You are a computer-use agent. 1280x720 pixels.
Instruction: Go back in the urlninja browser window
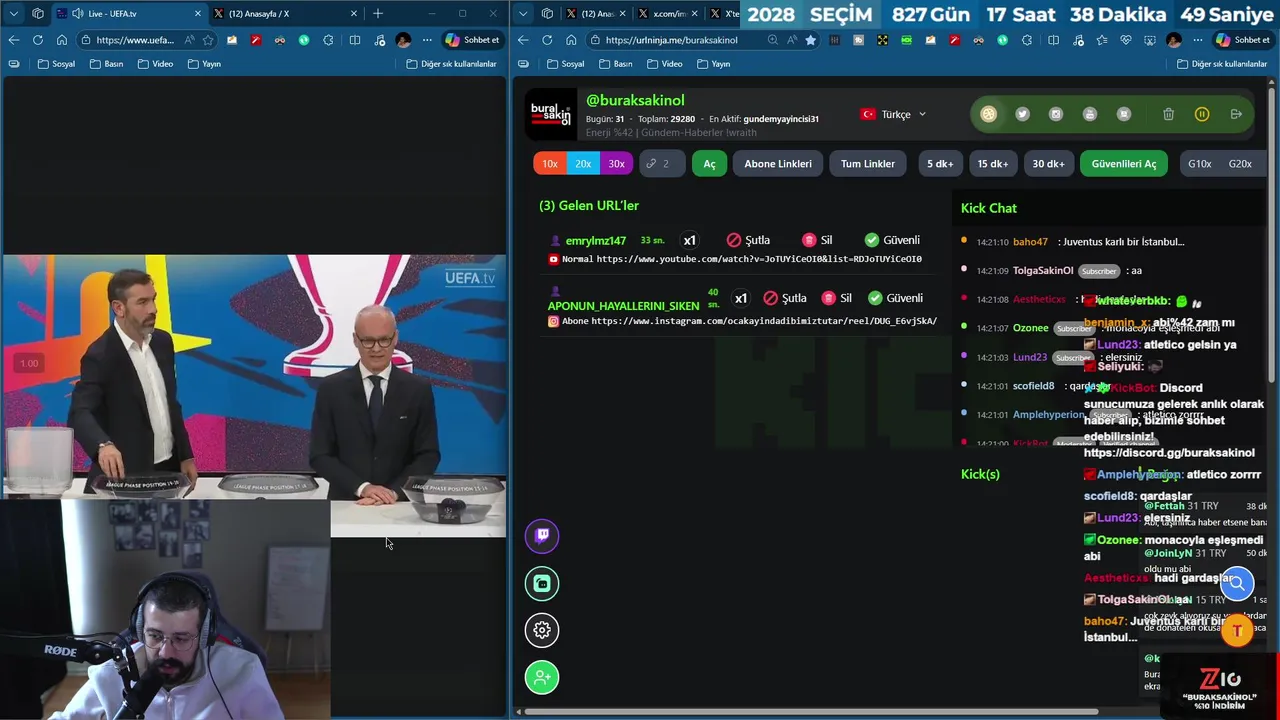pos(522,40)
